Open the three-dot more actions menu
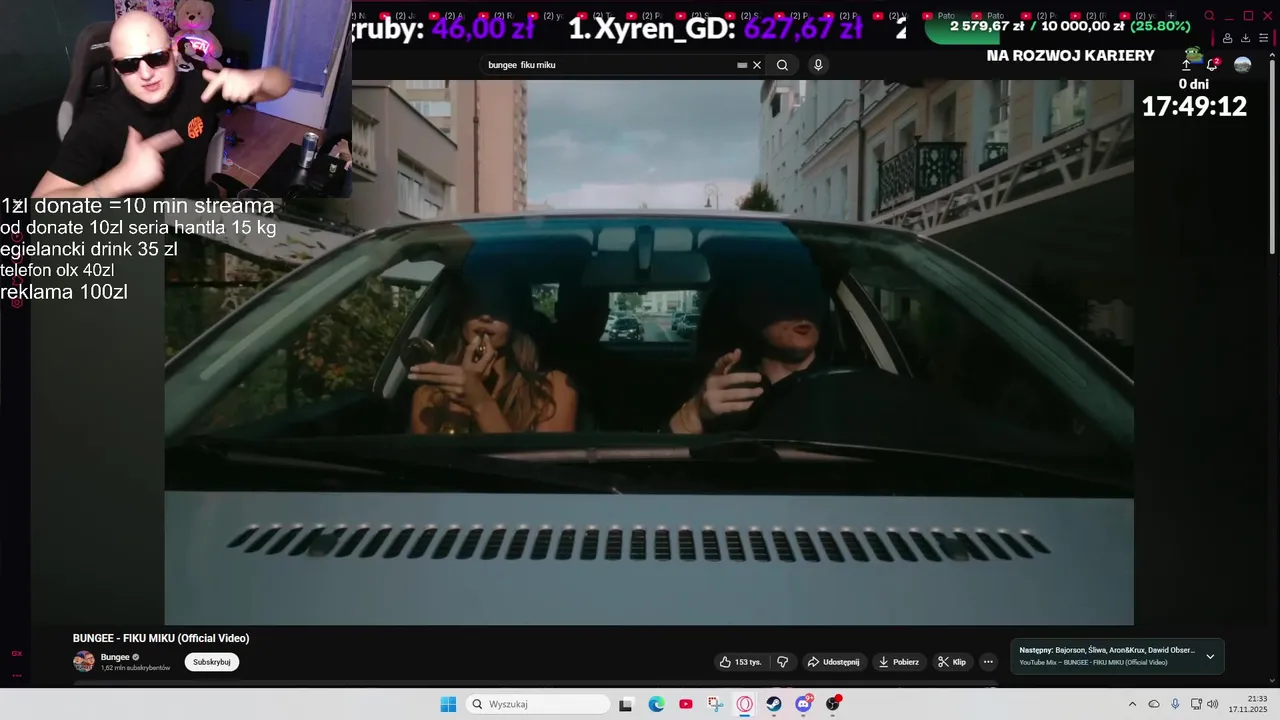 click(x=988, y=662)
